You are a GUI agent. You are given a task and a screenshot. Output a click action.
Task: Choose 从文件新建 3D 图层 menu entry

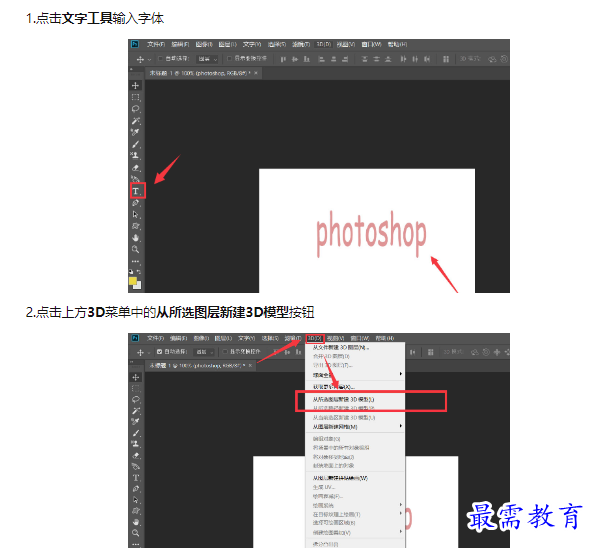click(x=355, y=347)
